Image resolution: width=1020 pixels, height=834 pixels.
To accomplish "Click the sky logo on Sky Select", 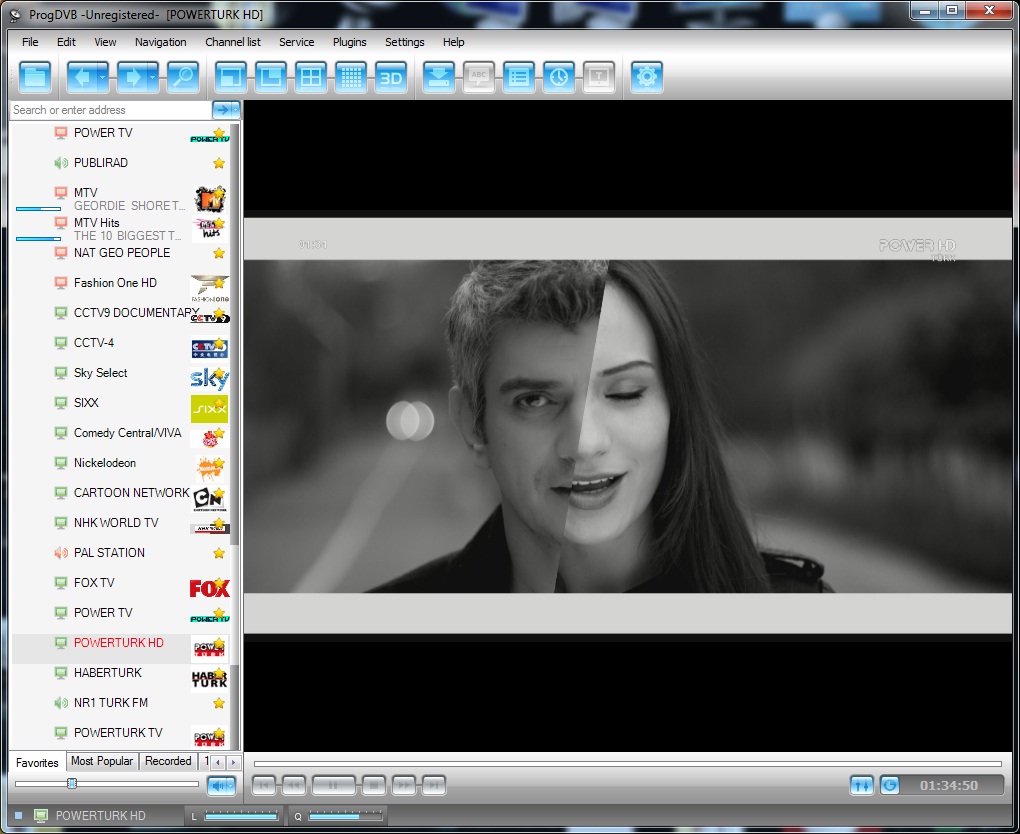I will (x=209, y=378).
